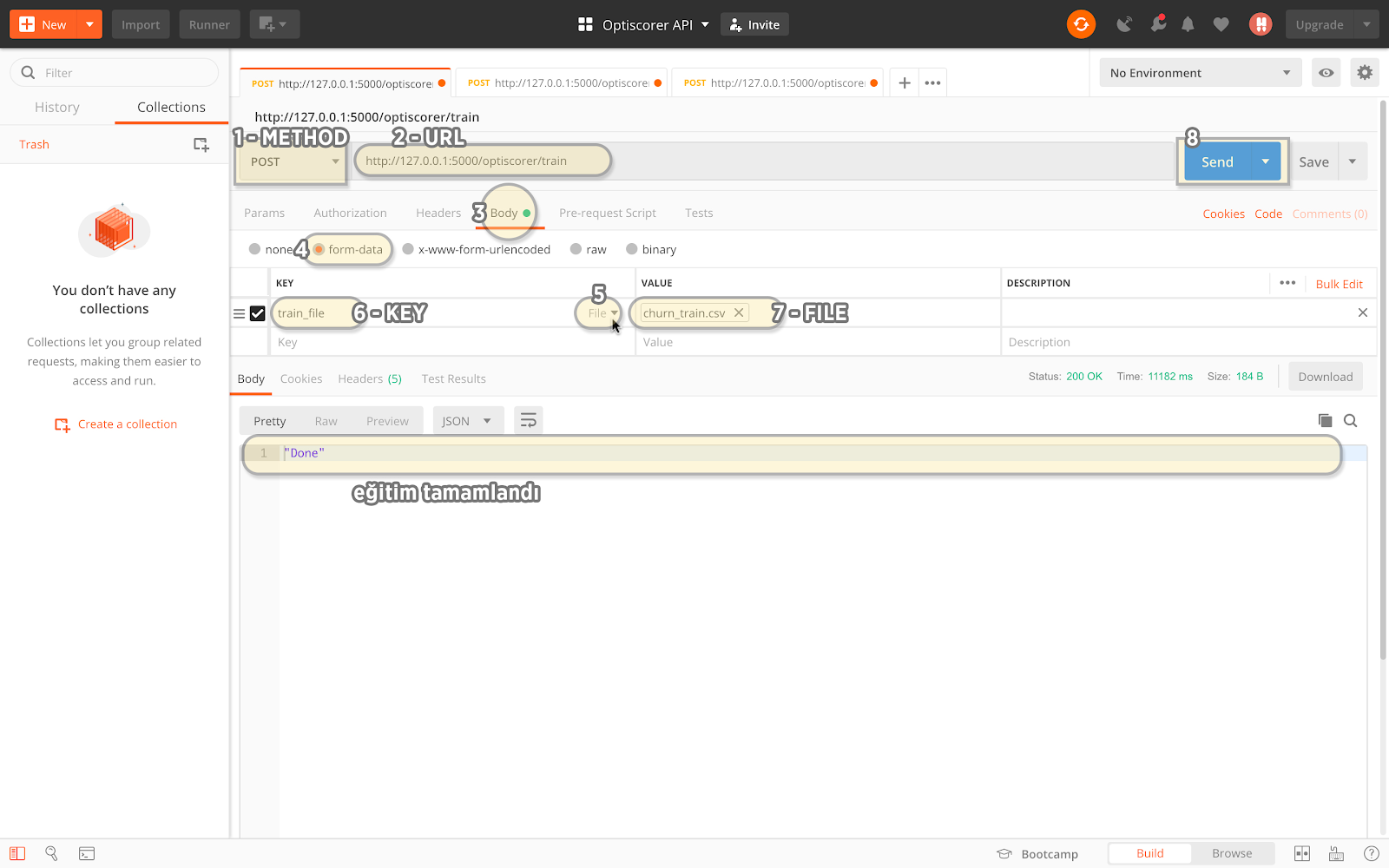This screenshot has width=1389, height=868.
Task: Expand the Upgrade dropdown arrow
Action: tap(1366, 24)
